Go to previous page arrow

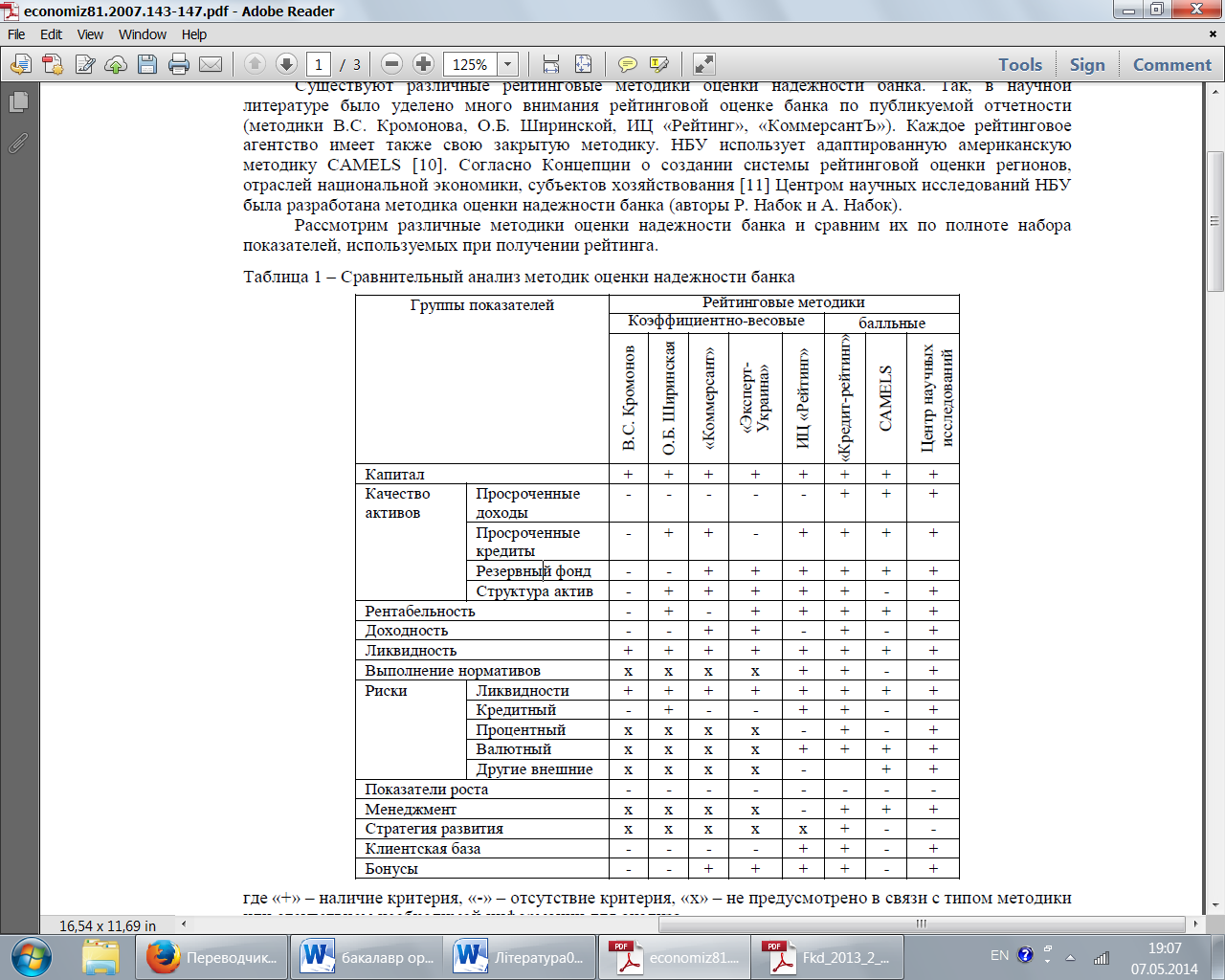pyautogui.click(x=255, y=64)
